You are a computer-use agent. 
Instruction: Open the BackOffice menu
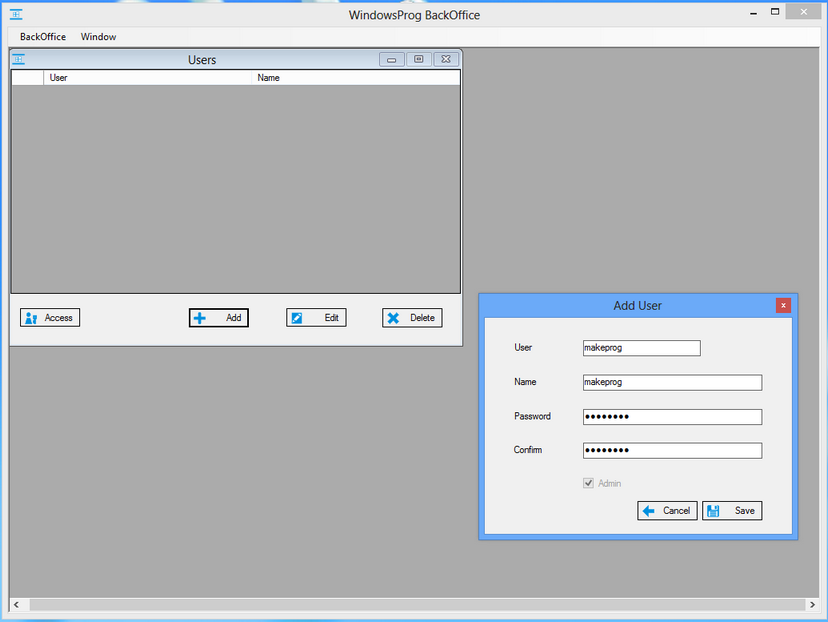[41, 37]
